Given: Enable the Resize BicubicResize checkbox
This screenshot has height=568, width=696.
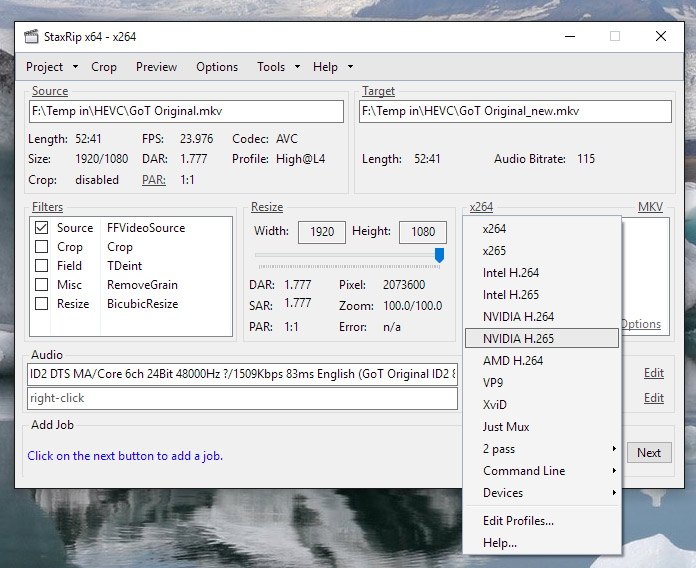Looking at the screenshot, I should pyautogui.click(x=41, y=304).
